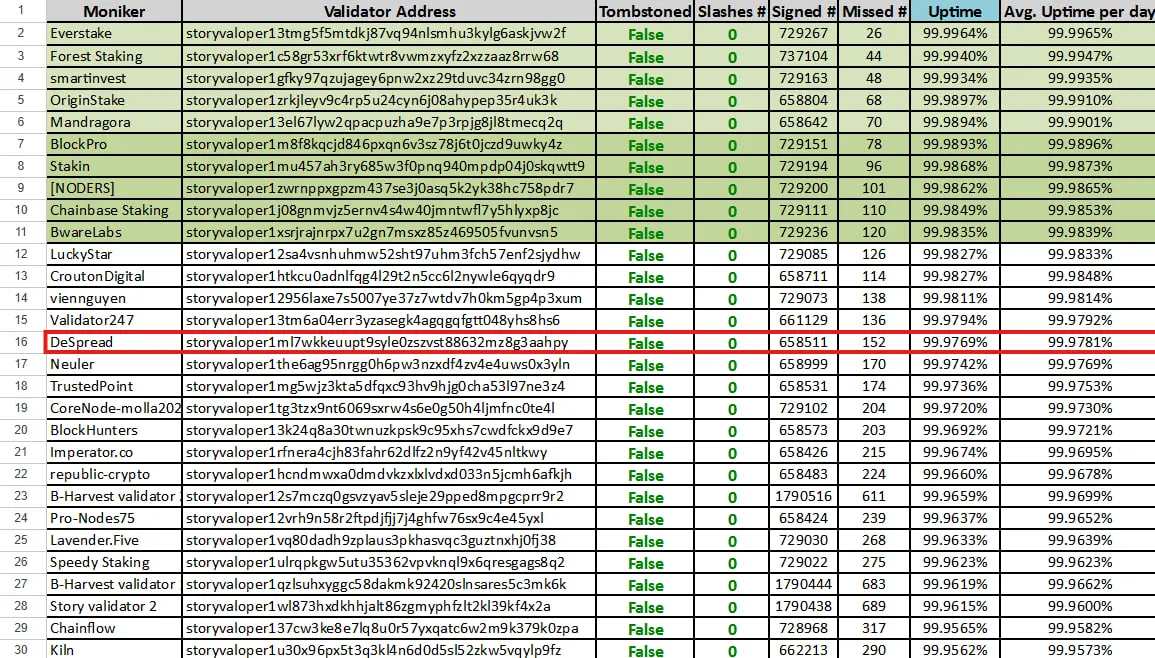Click Everstake's missed count 26

[874, 33]
